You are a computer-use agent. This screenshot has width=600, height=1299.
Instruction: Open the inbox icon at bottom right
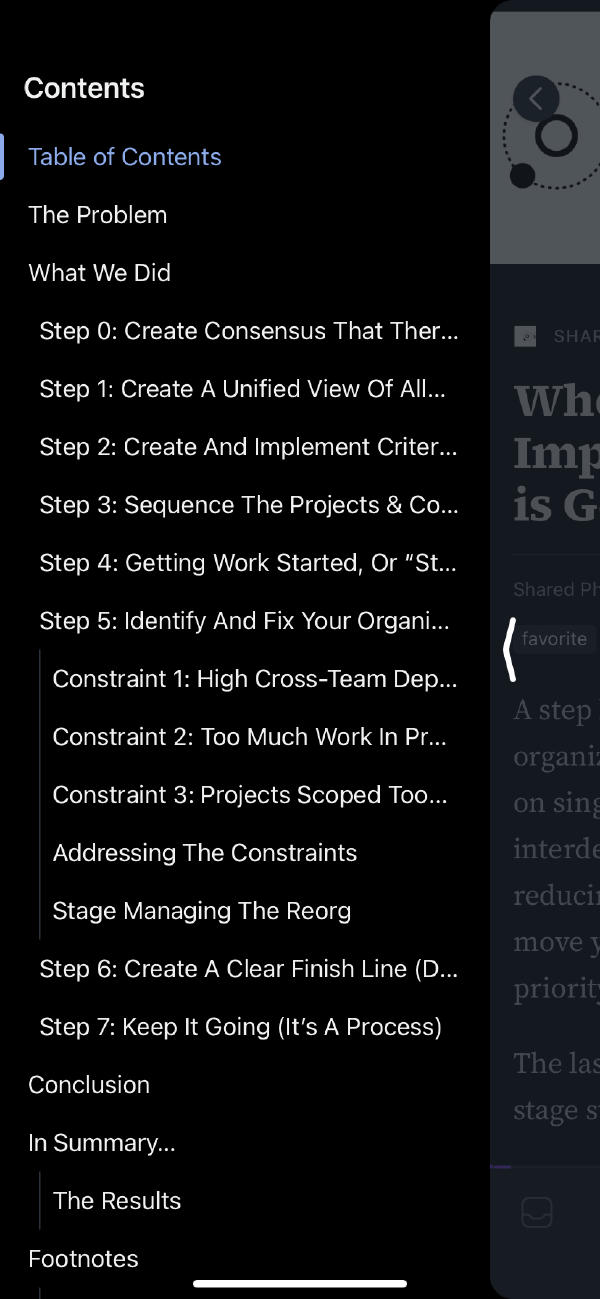(x=536, y=1211)
